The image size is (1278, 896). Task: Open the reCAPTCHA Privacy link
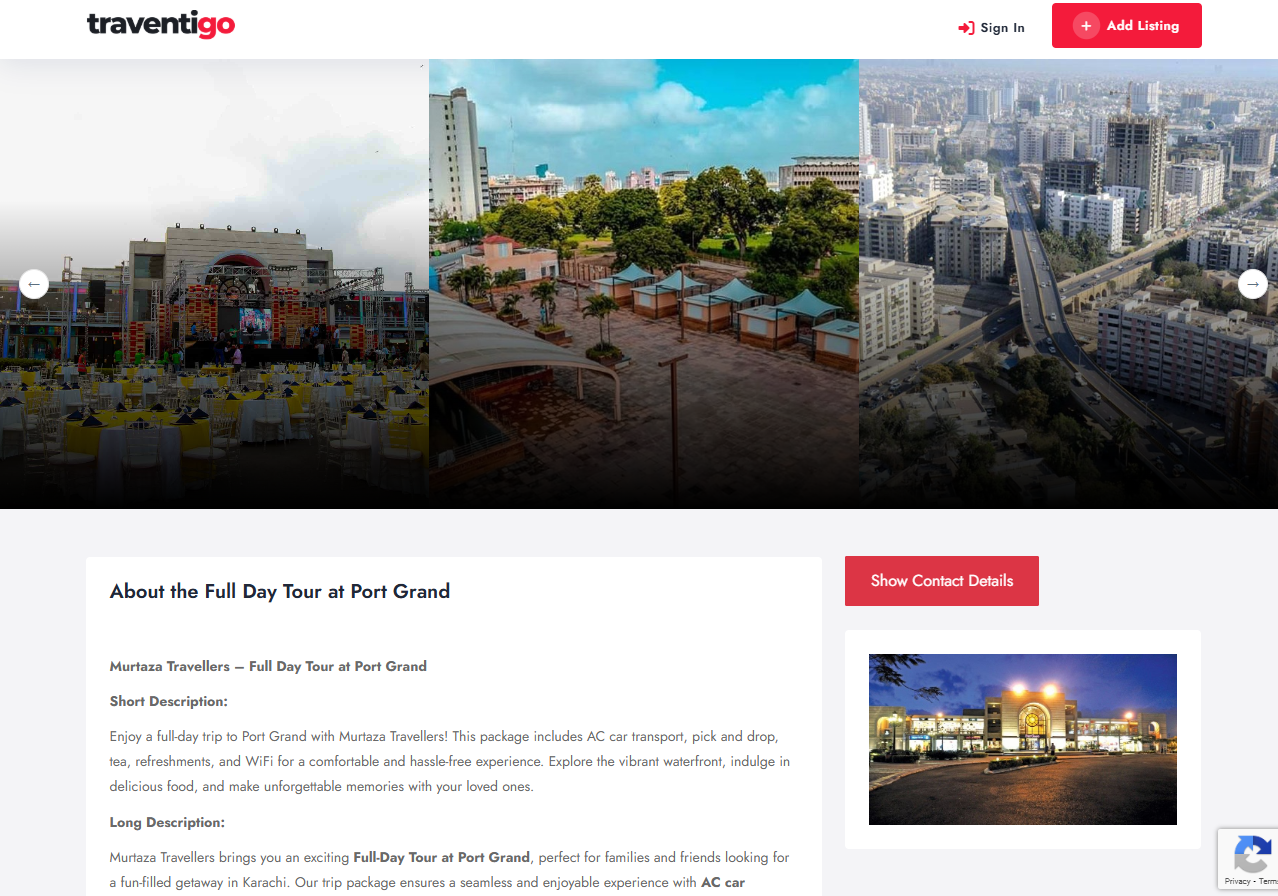[x=1237, y=881]
